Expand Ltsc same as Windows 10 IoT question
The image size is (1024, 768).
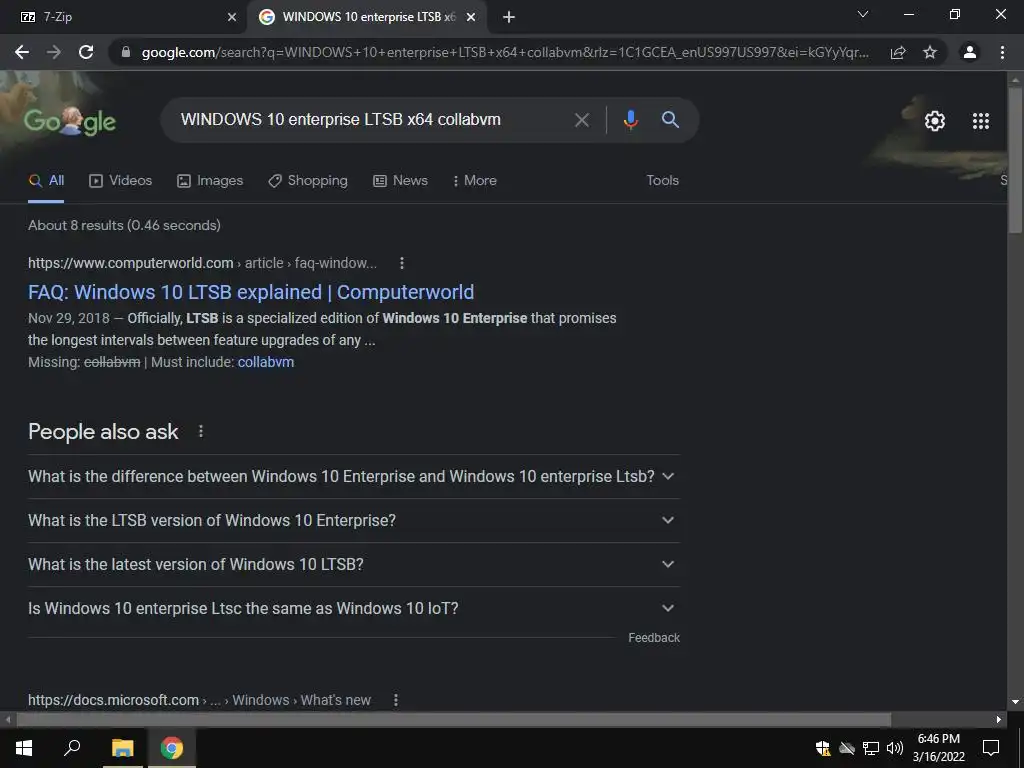tap(354, 608)
